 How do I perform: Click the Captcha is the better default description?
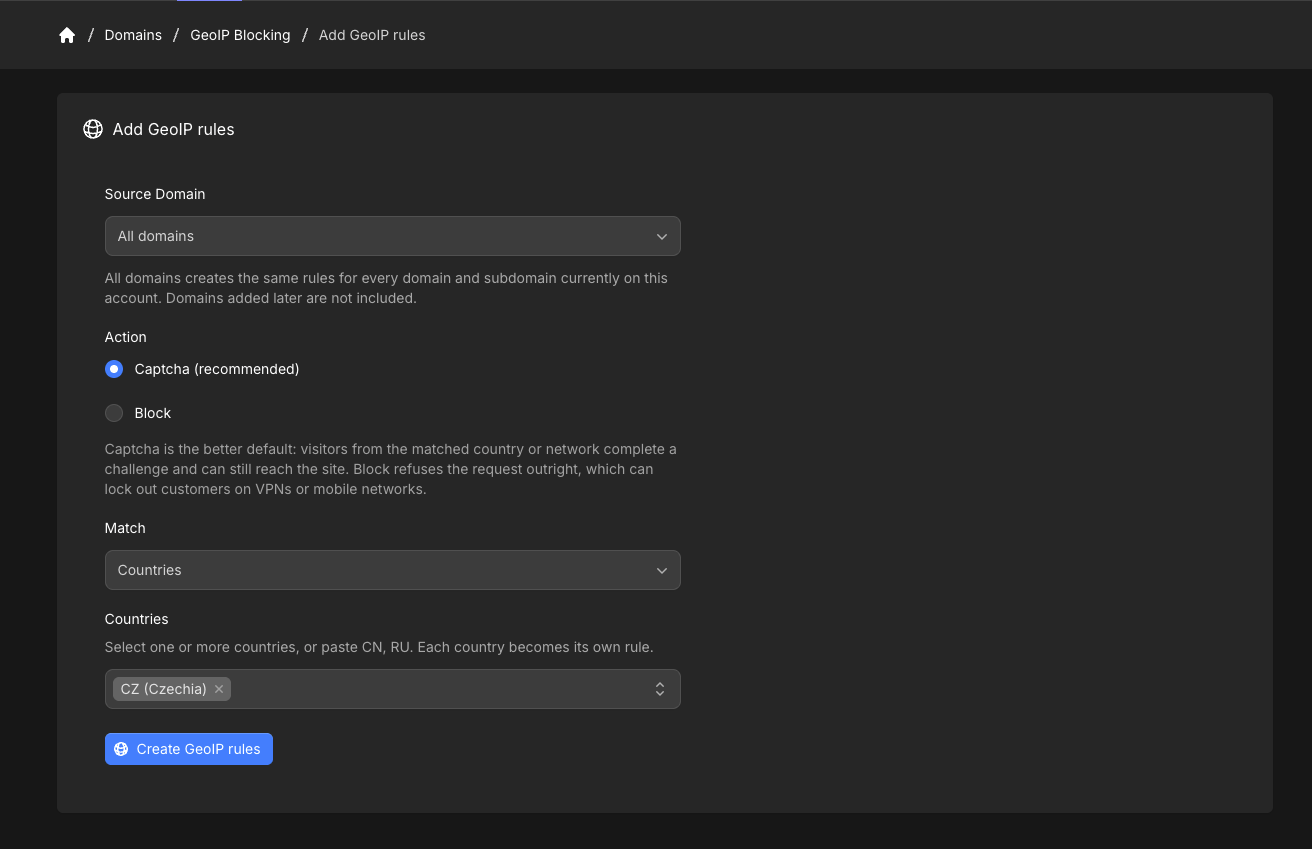tap(391, 469)
